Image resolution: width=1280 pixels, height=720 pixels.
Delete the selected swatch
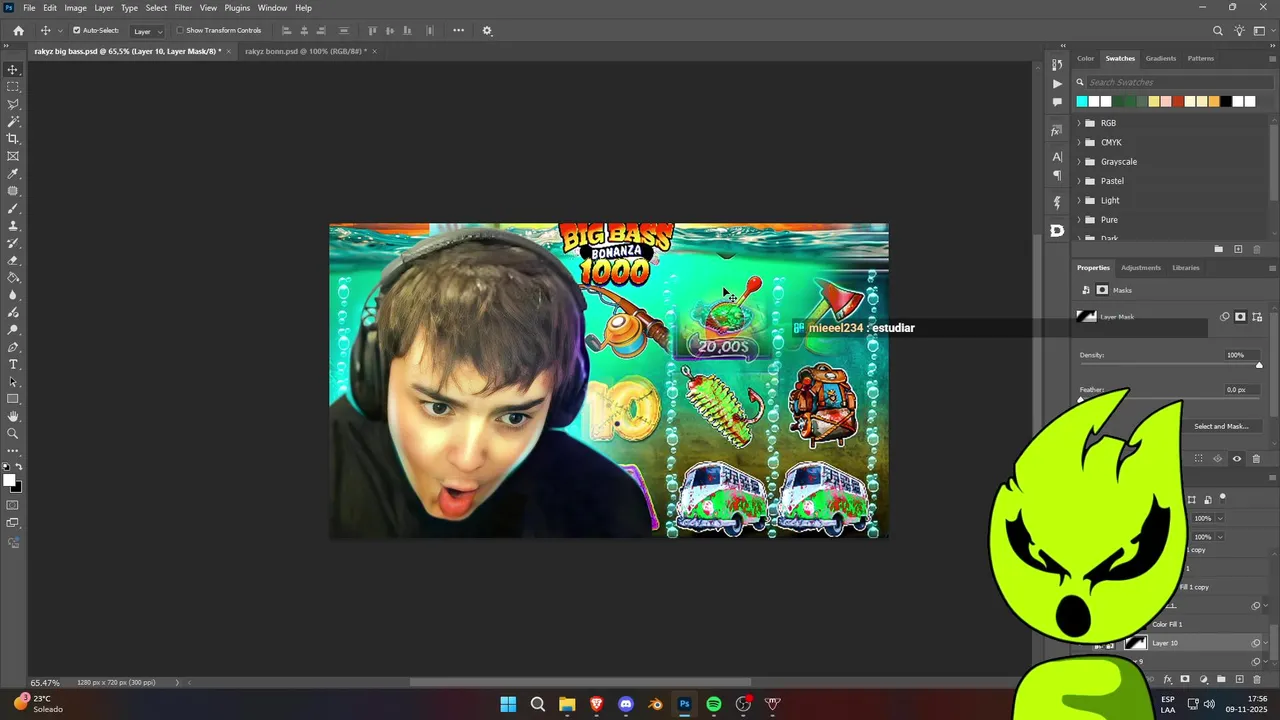point(1257,249)
